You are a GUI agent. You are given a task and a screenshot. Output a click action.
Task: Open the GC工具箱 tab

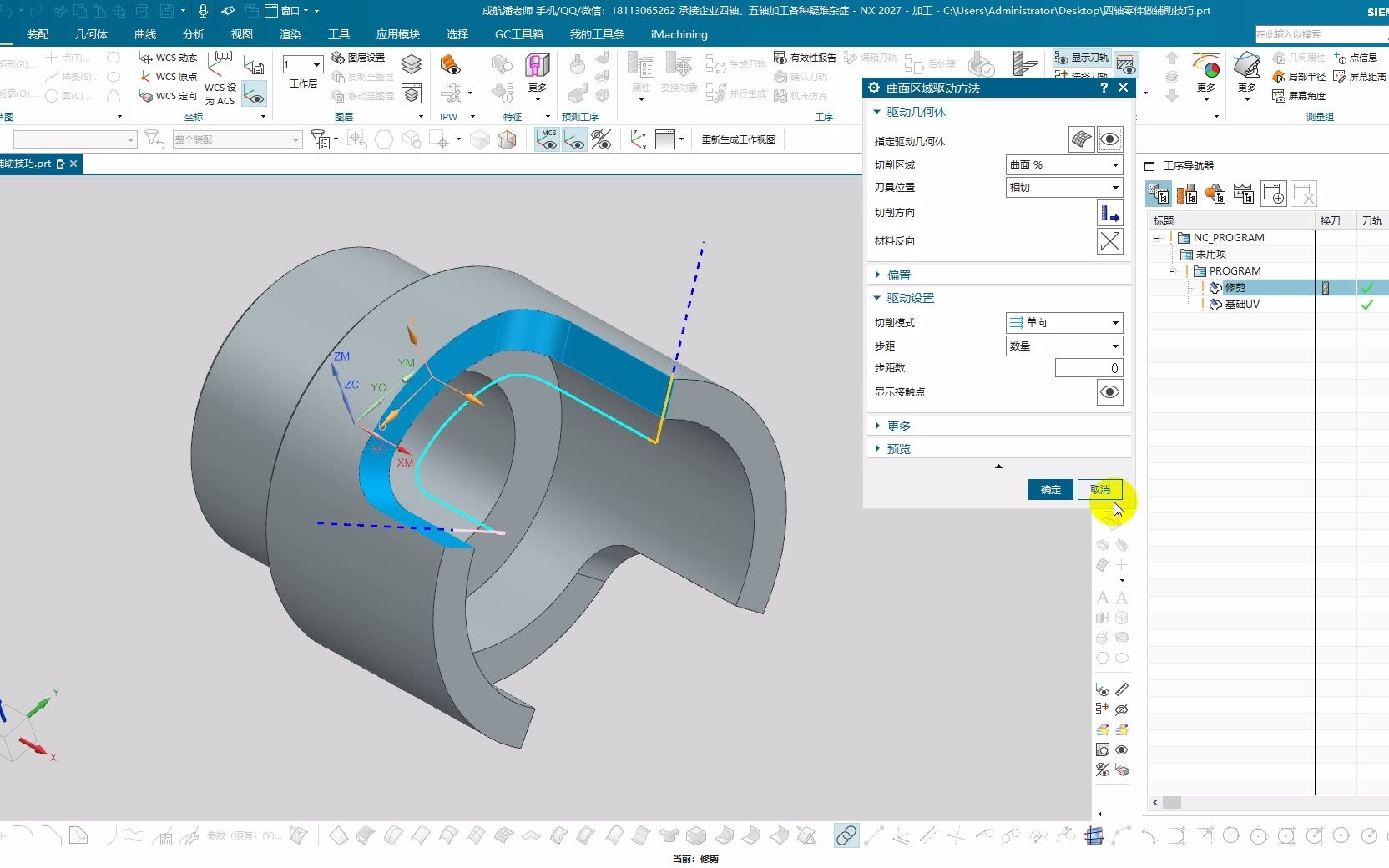tap(518, 34)
